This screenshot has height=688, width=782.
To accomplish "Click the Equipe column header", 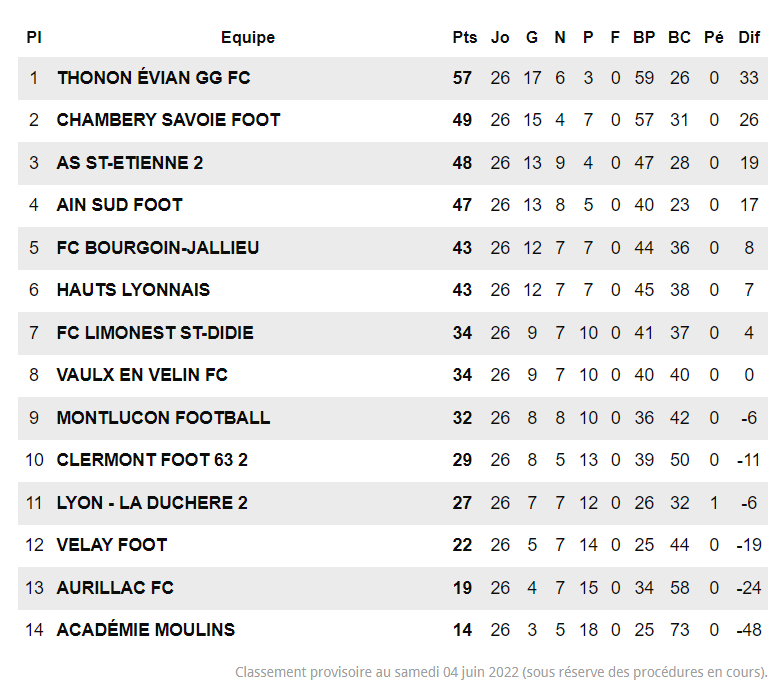I will (248, 38).
